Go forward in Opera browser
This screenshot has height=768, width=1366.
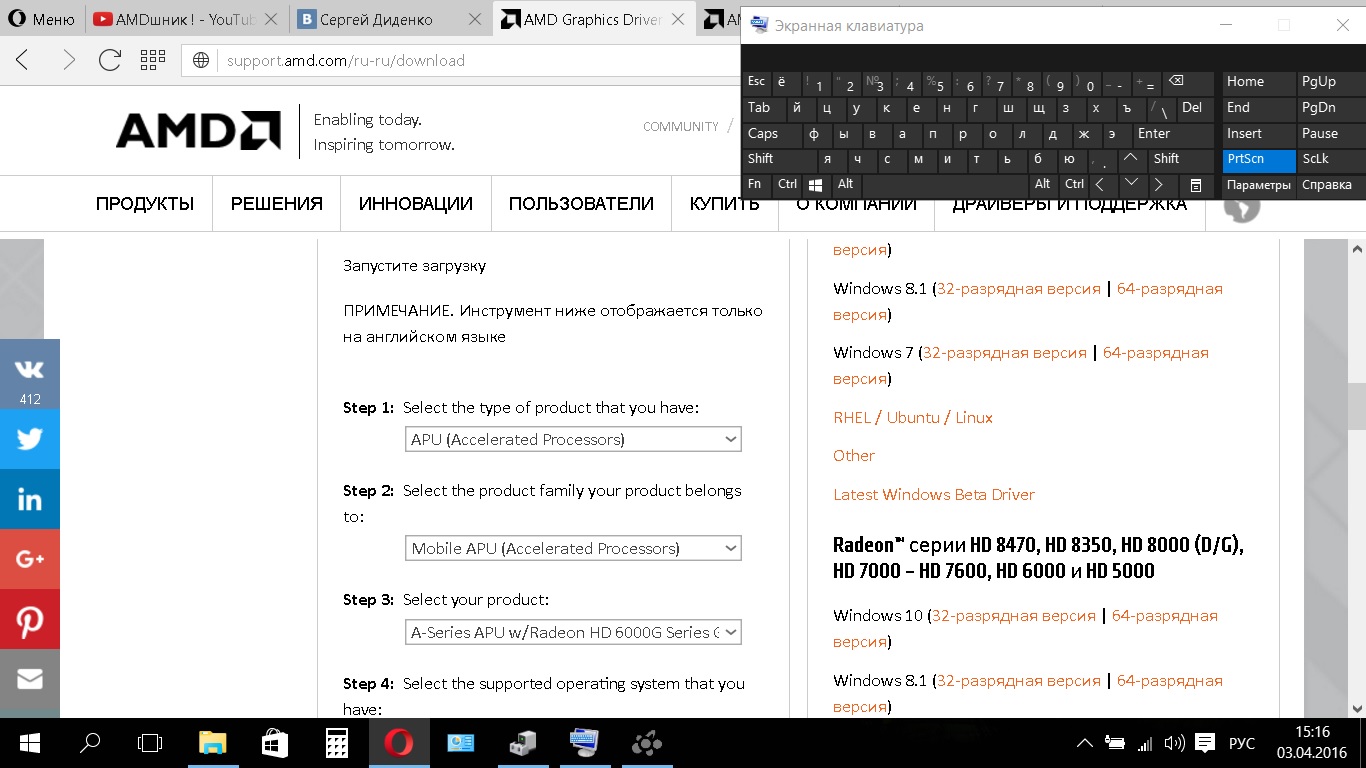pyautogui.click(x=68, y=60)
